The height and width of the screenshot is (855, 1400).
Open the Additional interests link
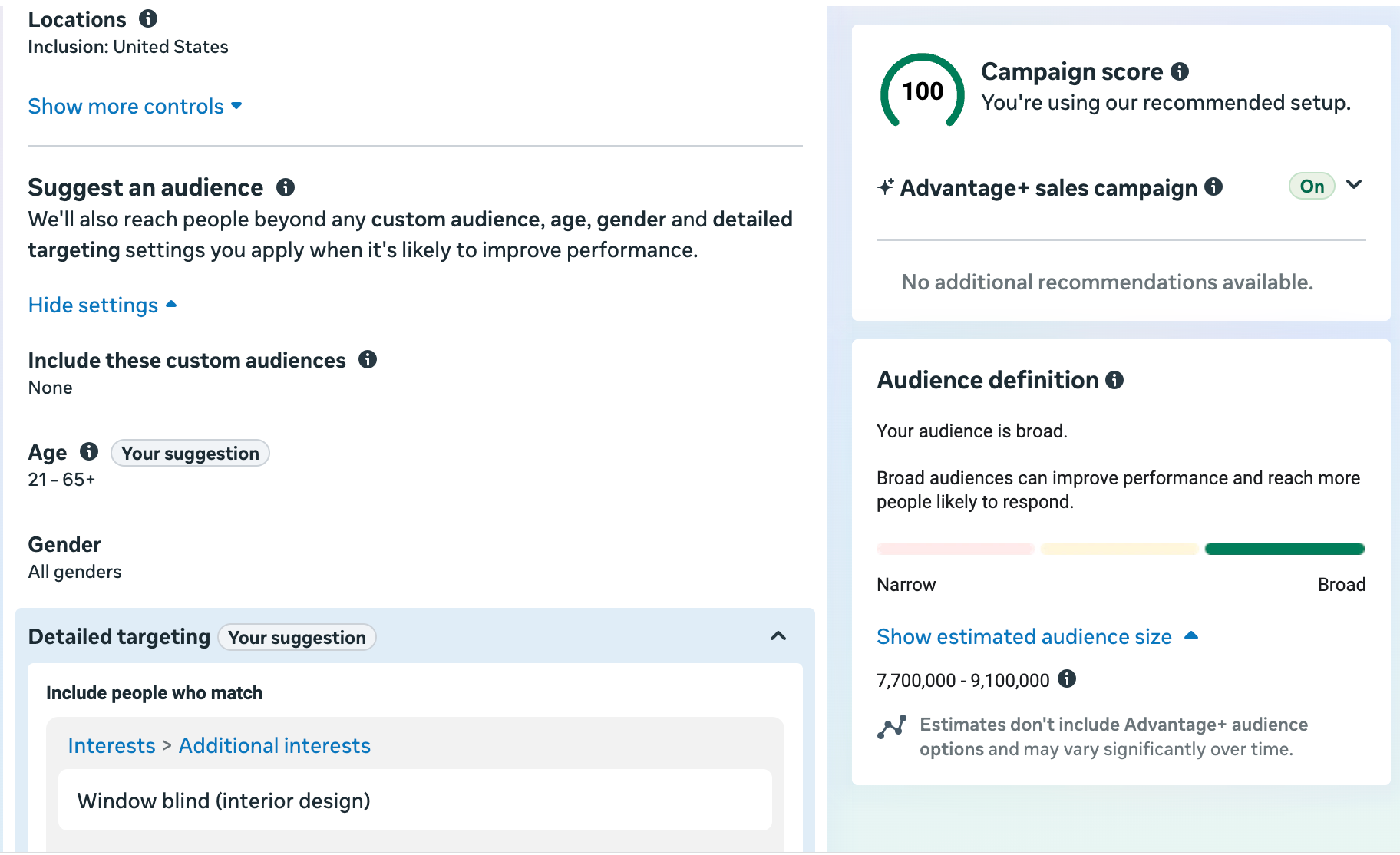coord(274,745)
